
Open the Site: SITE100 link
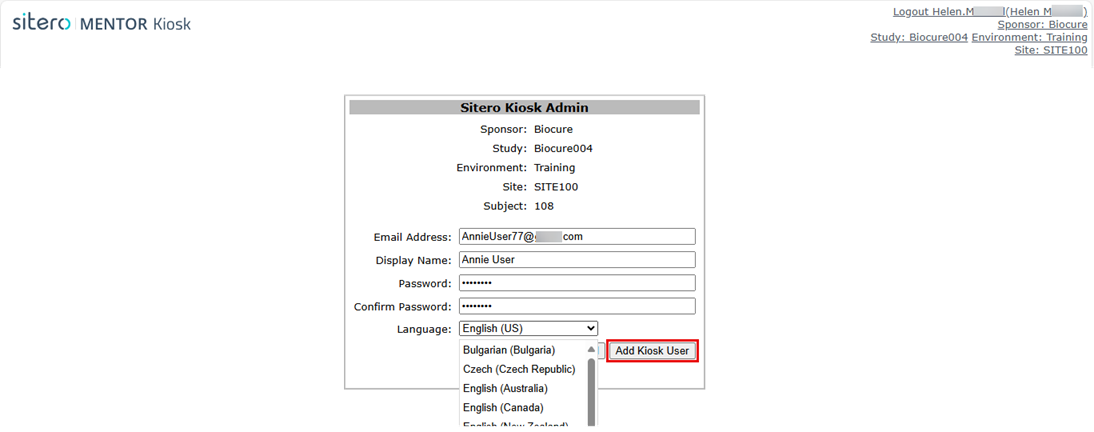point(1051,50)
